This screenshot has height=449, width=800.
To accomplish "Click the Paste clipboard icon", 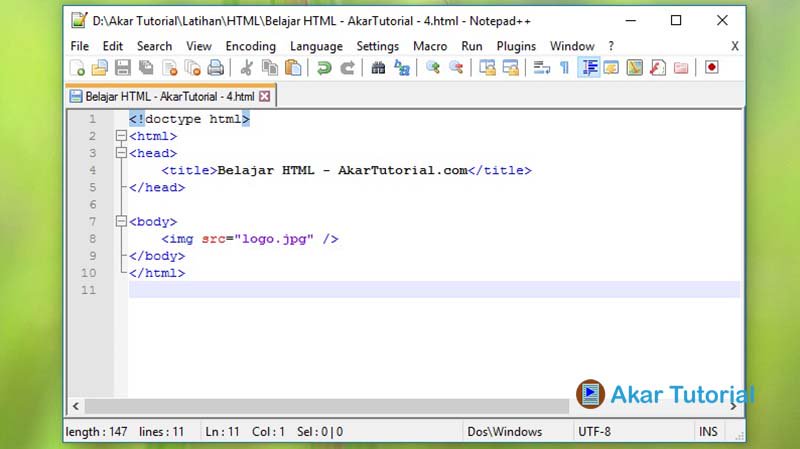I will [293, 68].
